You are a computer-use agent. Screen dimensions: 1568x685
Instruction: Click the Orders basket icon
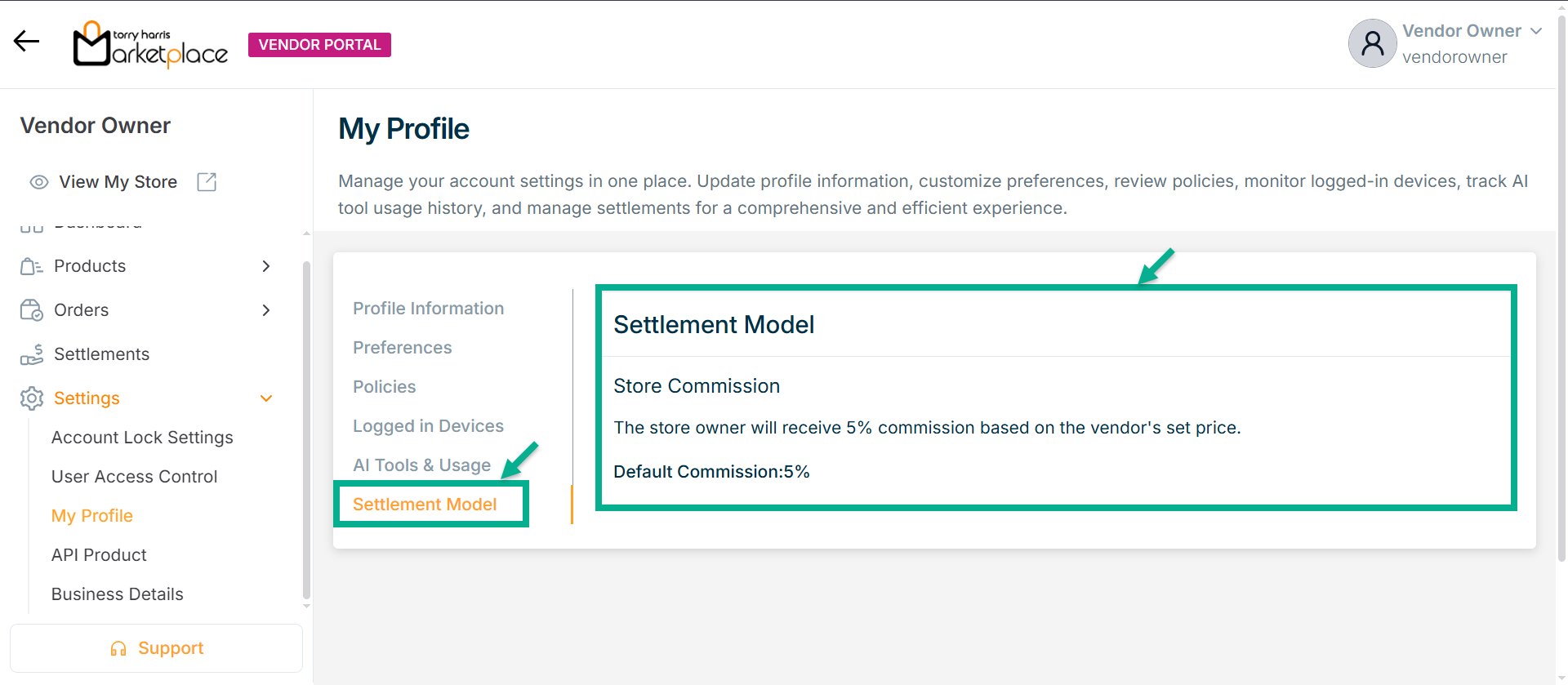pyautogui.click(x=31, y=310)
